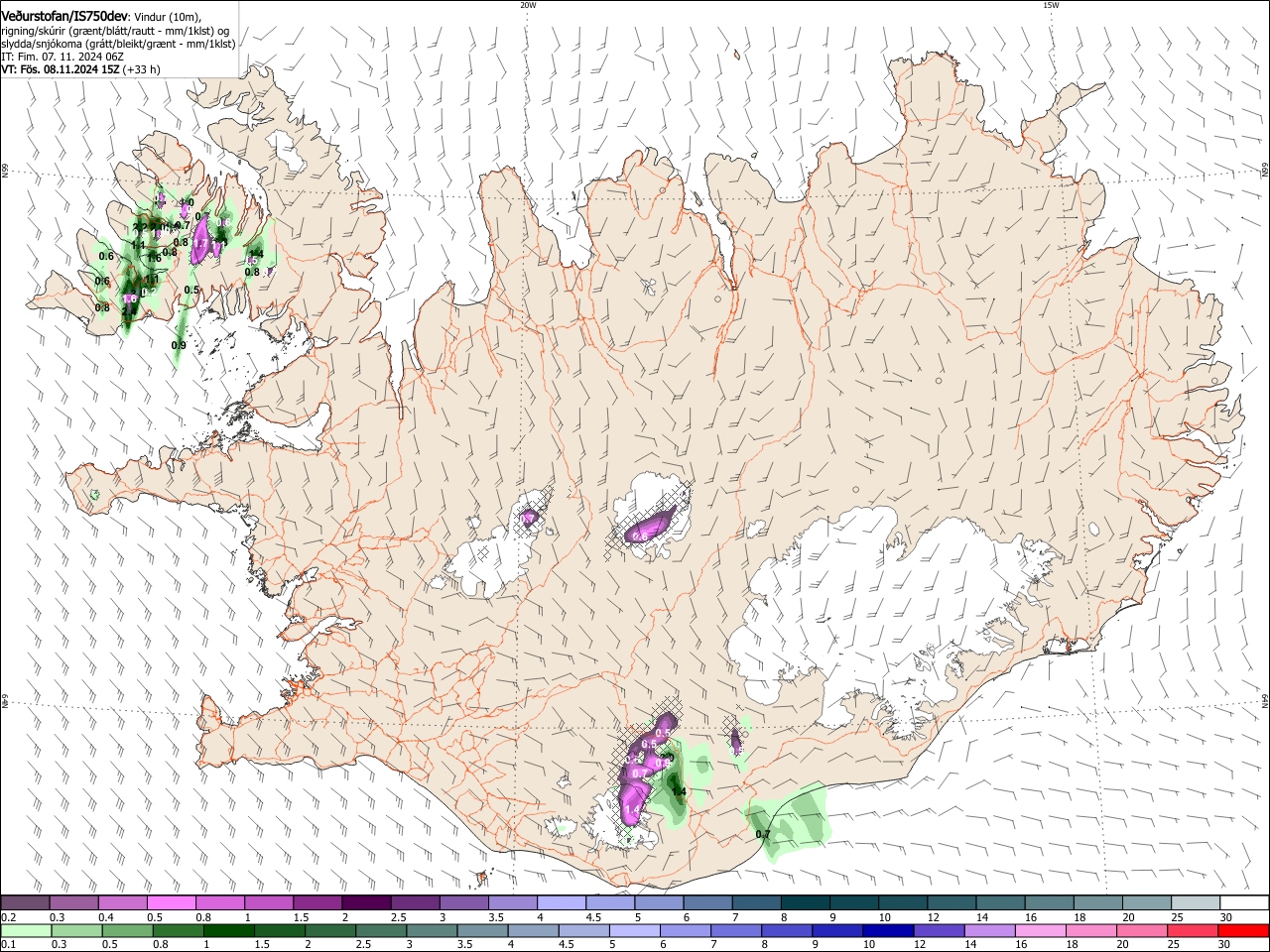The image size is (1270, 952).
Task: Select upper legend swatch between 8 and 9
Action: pos(805,902)
